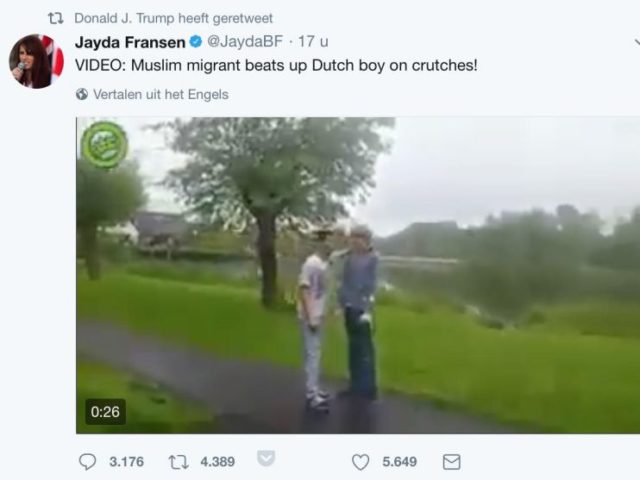Click the 5.649 likes count
This screenshot has height=480, width=640.
click(400, 462)
